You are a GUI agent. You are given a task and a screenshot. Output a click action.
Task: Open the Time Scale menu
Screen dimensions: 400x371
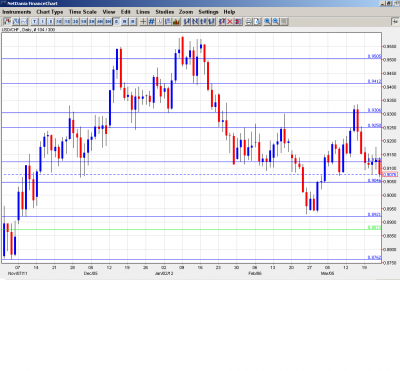83,12
